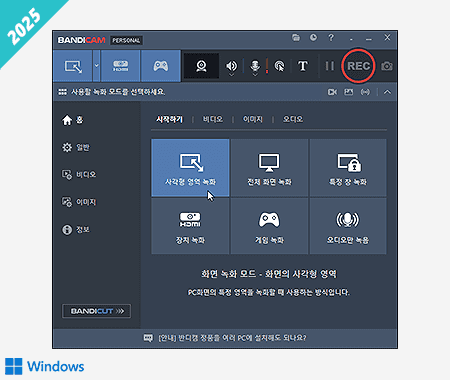This screenshot has height=380, width=450.
Task: Click the audio broadcast status icon
Action: (x=365, y=92)
